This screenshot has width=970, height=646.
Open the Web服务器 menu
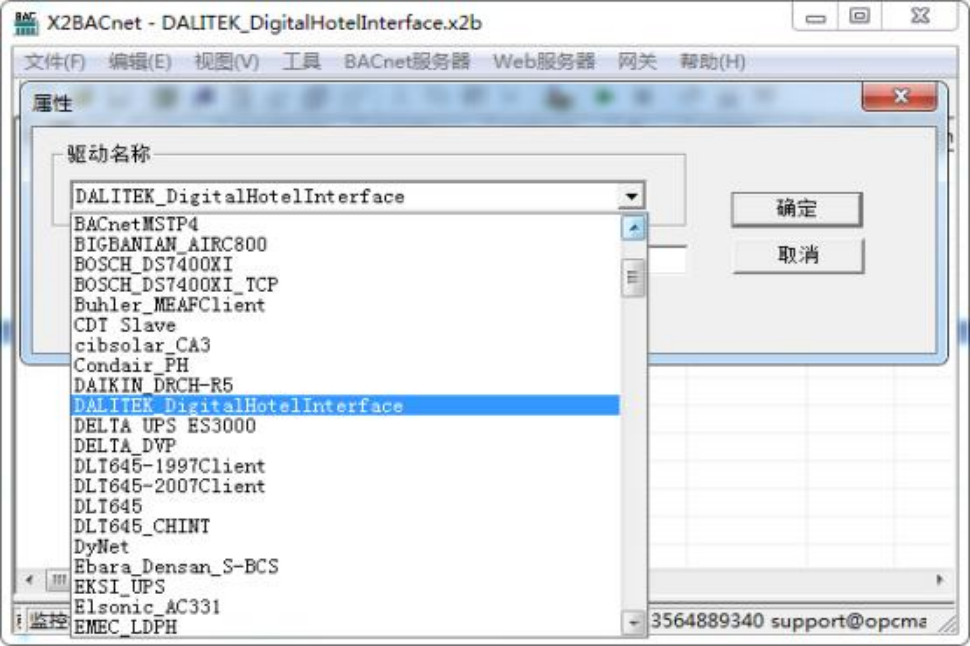point(544,61)
